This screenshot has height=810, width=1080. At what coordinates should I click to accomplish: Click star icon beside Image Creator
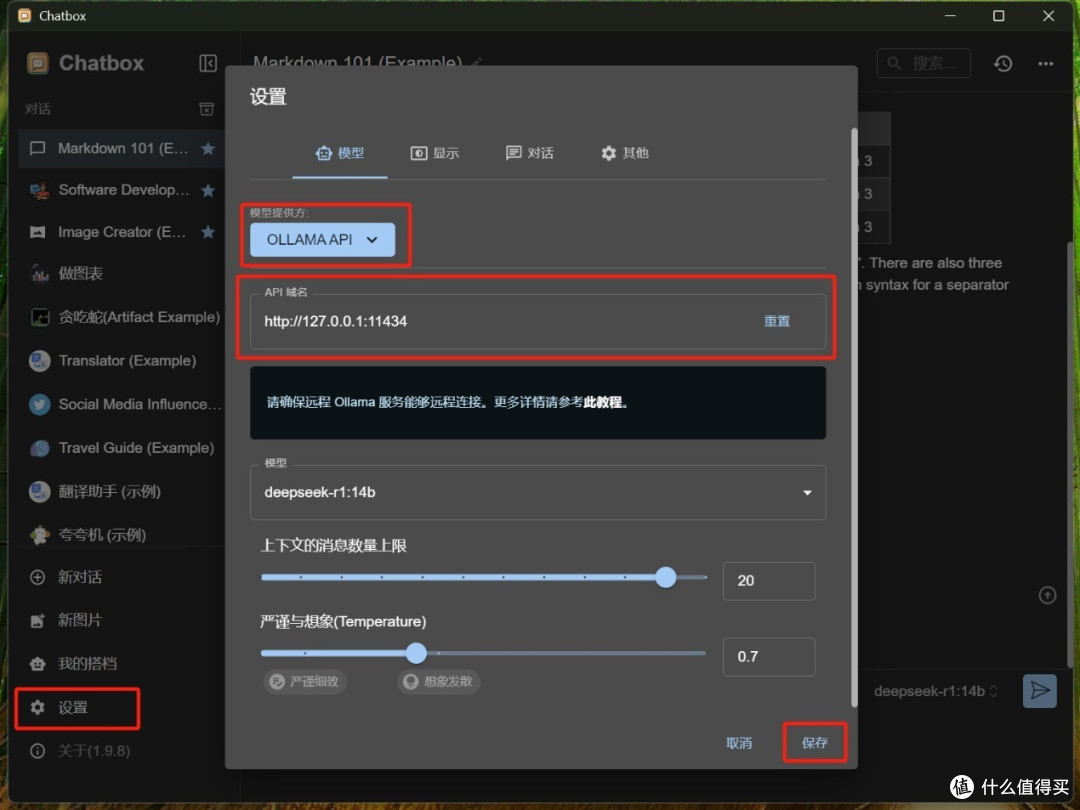(x=208, y=232)
